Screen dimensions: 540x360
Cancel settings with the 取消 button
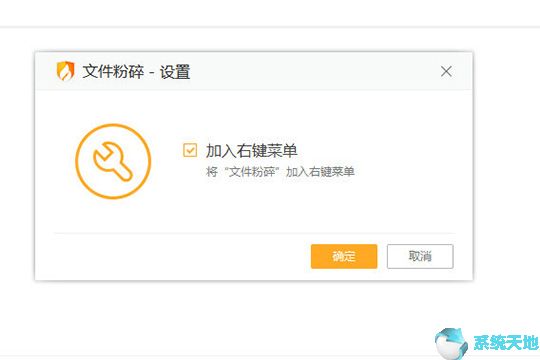[x=420, y=256]
